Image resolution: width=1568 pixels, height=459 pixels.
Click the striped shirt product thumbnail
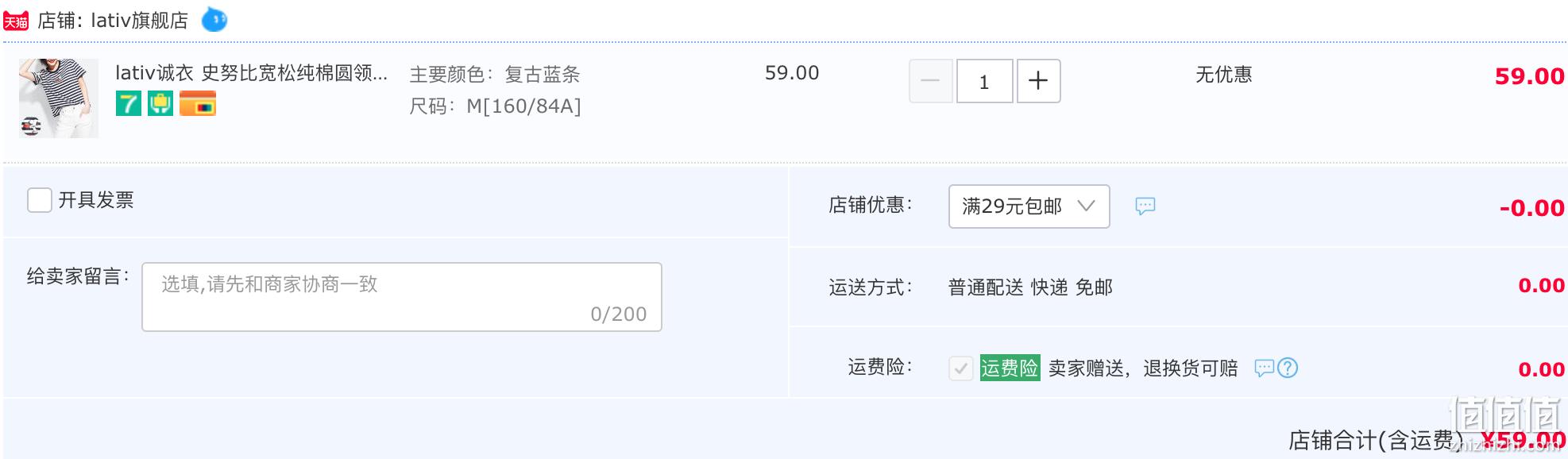click(x=59, y=98)
